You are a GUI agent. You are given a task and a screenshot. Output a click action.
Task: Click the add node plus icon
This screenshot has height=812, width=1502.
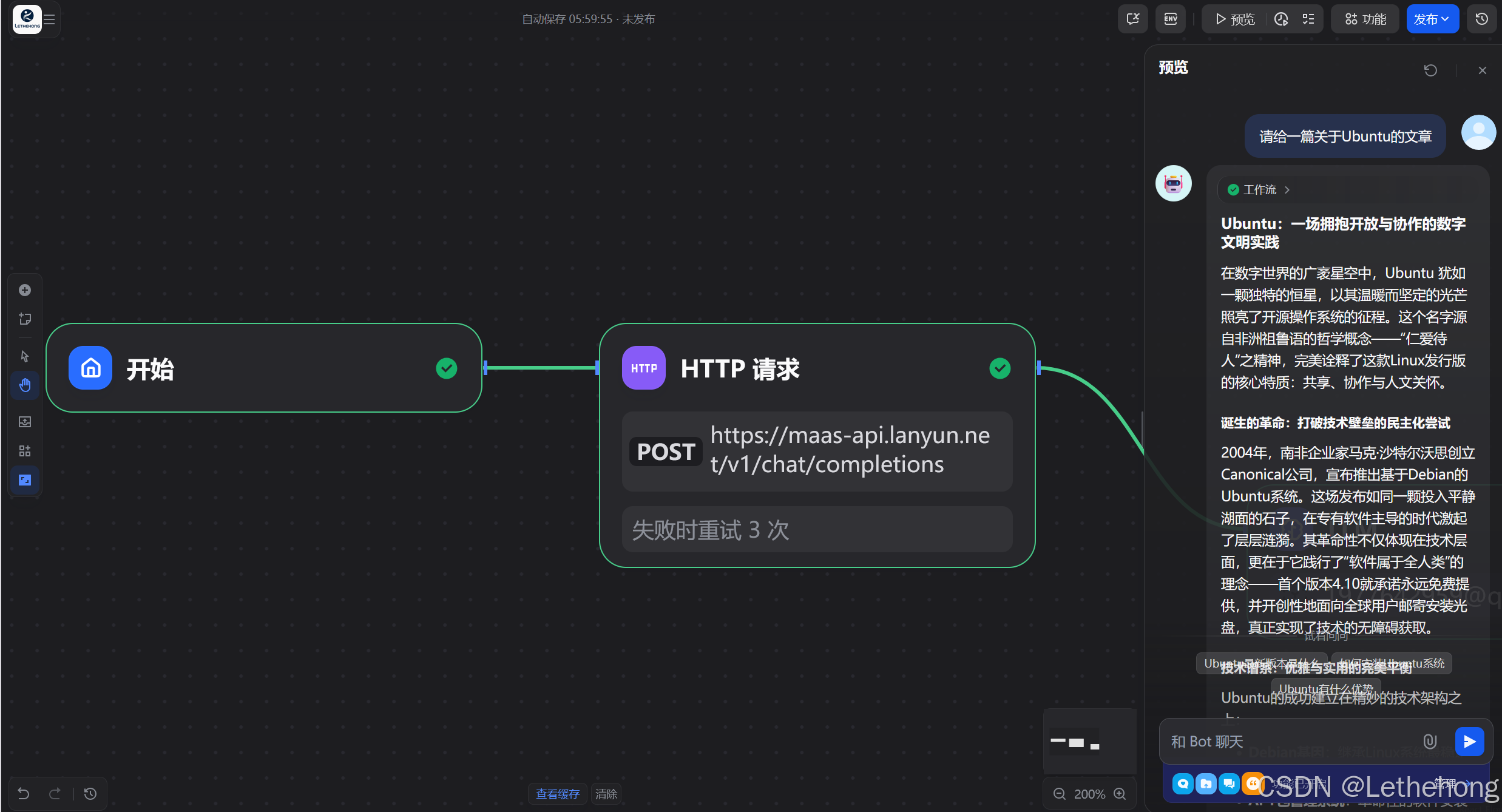click(x=25, y=290)
